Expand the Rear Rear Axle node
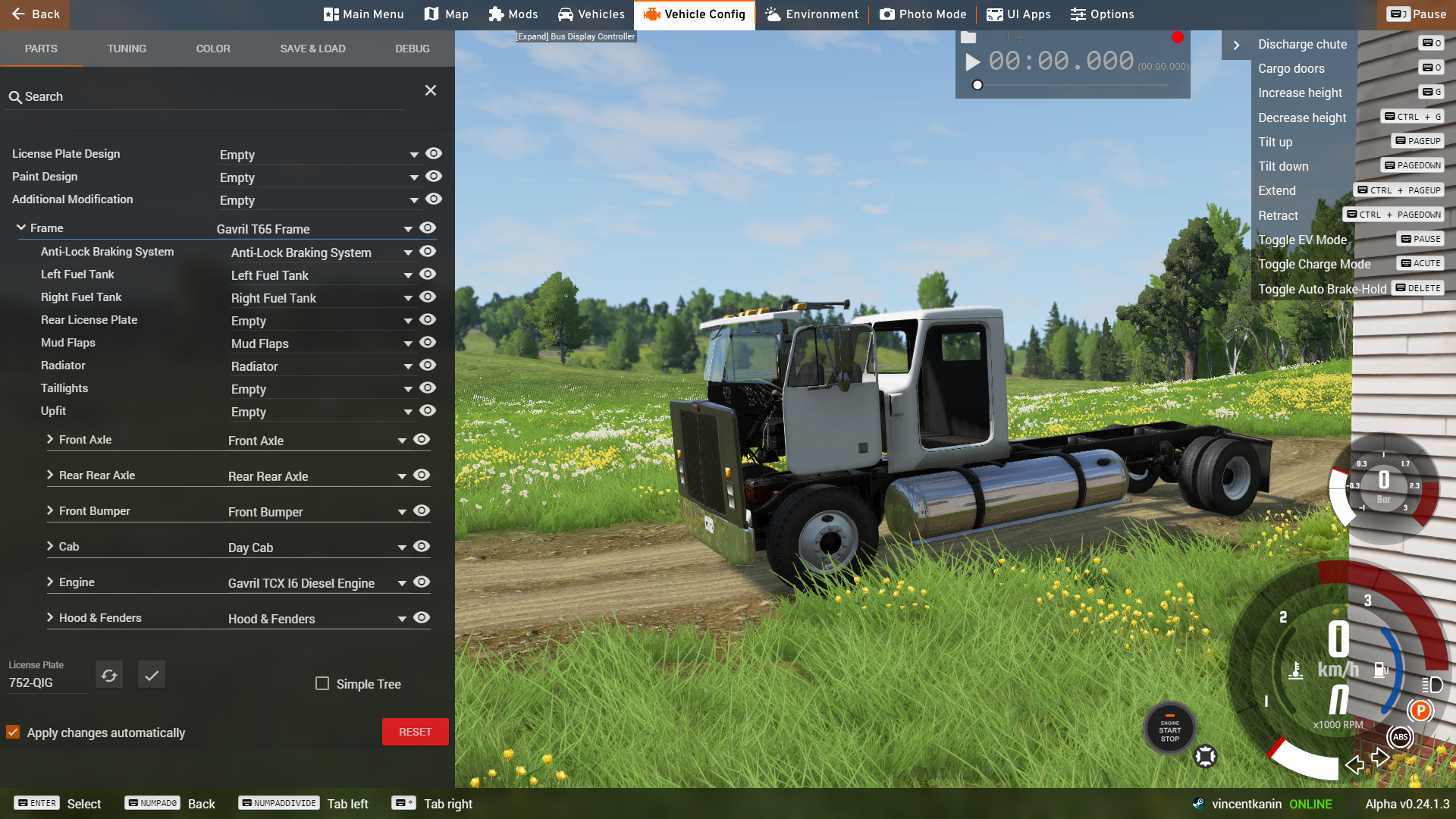 pos(50,475)
